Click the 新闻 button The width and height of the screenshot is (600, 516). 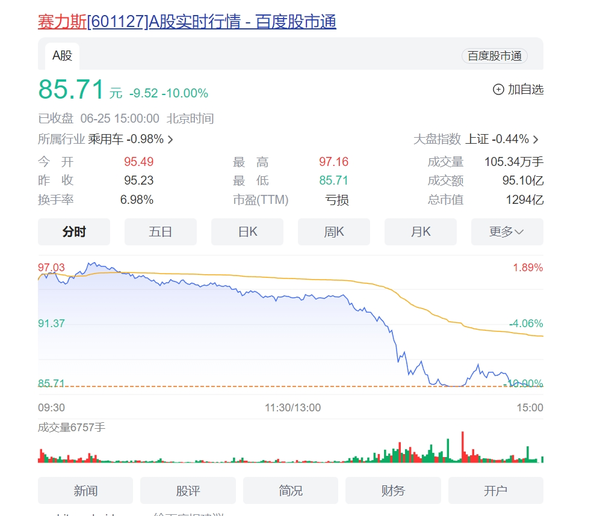click(x=85, y=490)
